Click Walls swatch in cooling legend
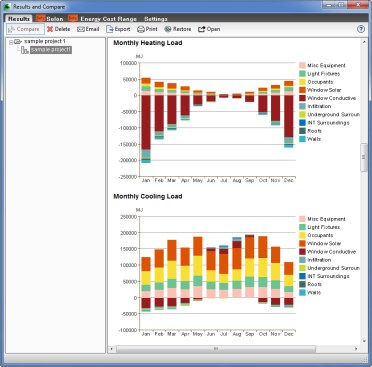 click(x=302, y=293)
